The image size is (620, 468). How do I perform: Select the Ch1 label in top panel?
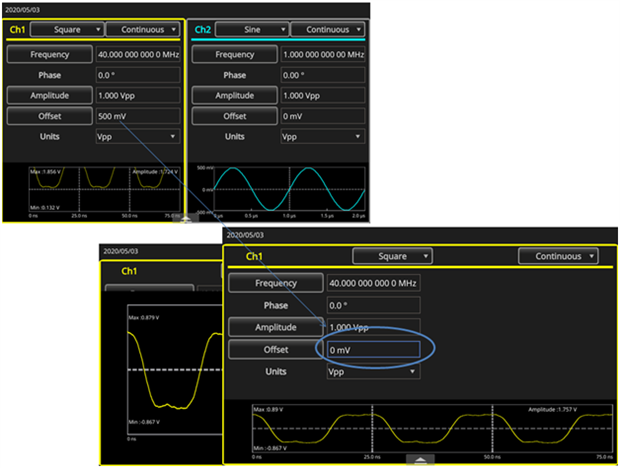click(x=17, y=30)
